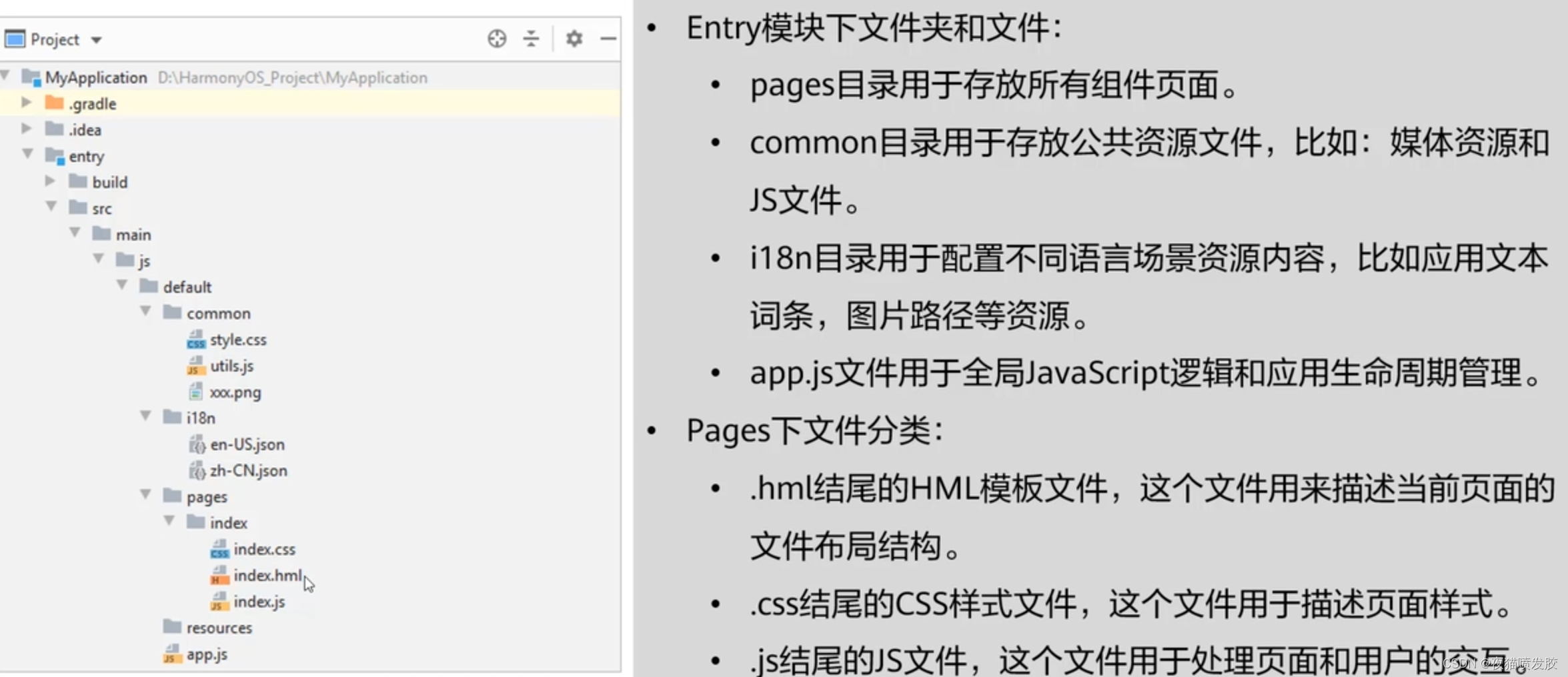
Task: Collapse the MyApplication root node arrow
Action: [x=6, y=75]
